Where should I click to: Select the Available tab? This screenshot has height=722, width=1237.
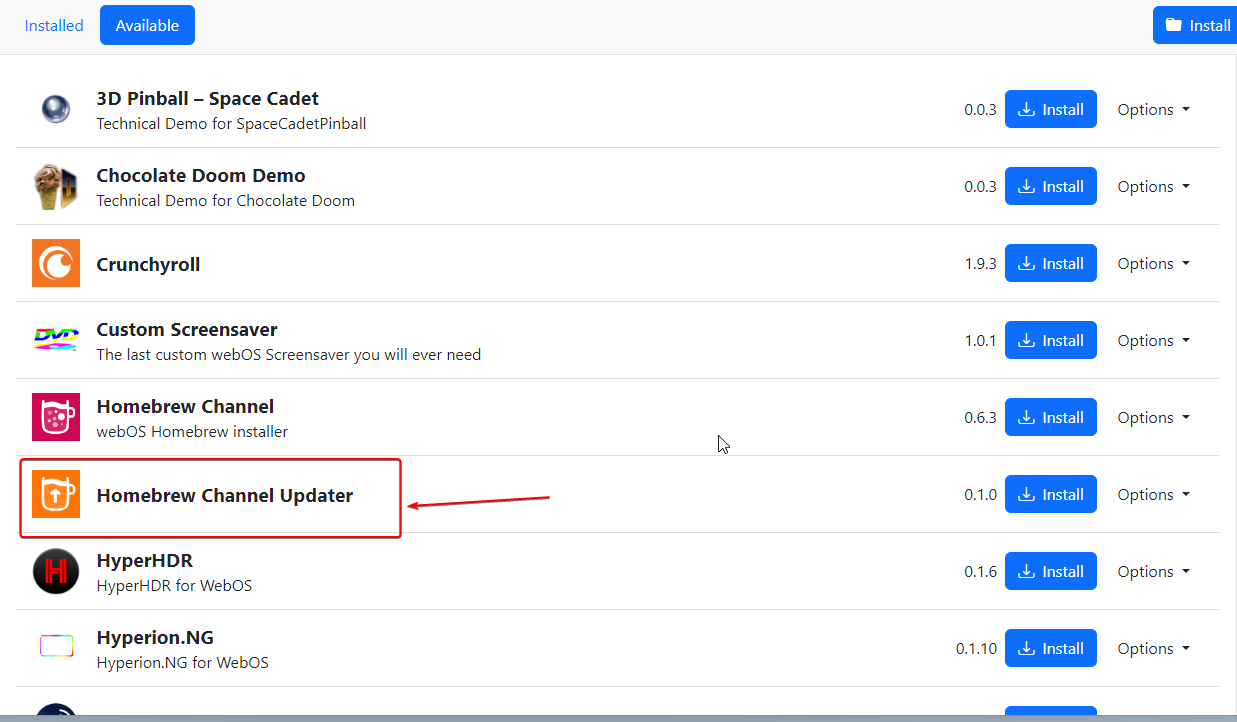(x=147, y=26)
